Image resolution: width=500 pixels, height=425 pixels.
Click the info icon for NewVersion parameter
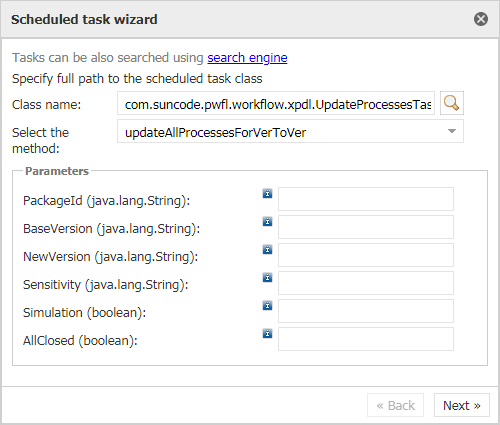267,249
